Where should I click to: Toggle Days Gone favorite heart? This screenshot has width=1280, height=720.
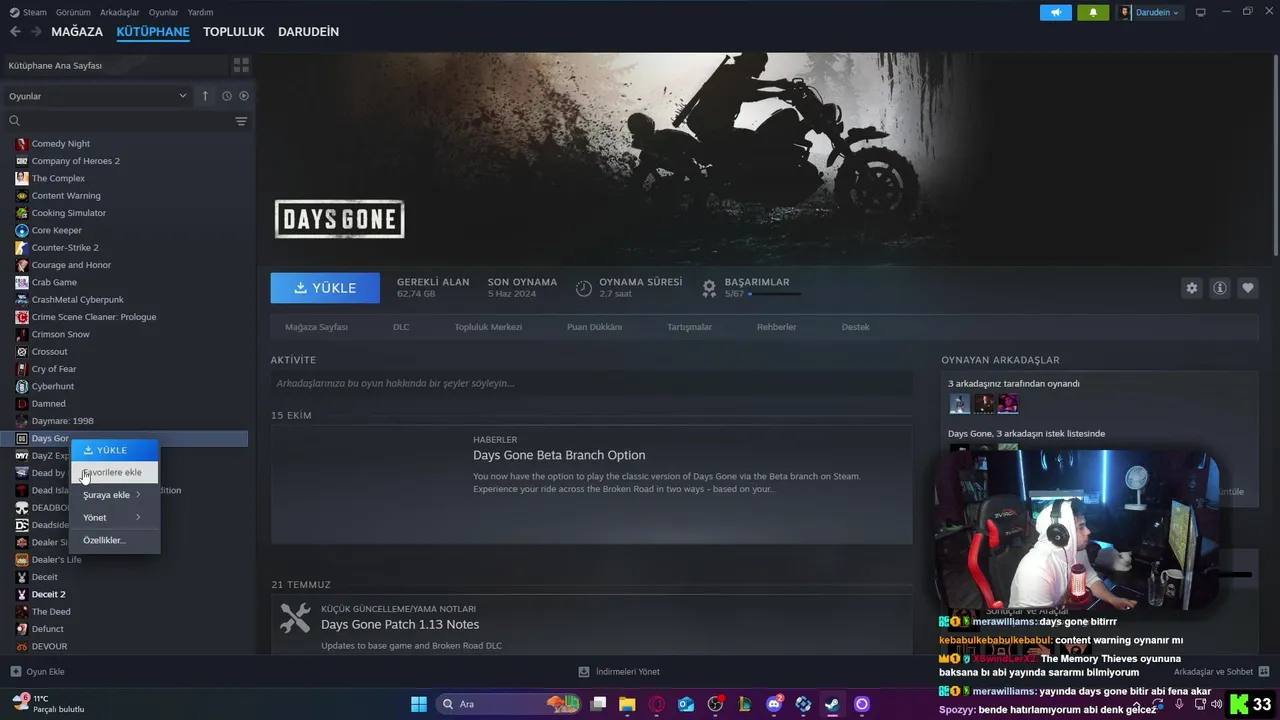(x=1248, y=288)
